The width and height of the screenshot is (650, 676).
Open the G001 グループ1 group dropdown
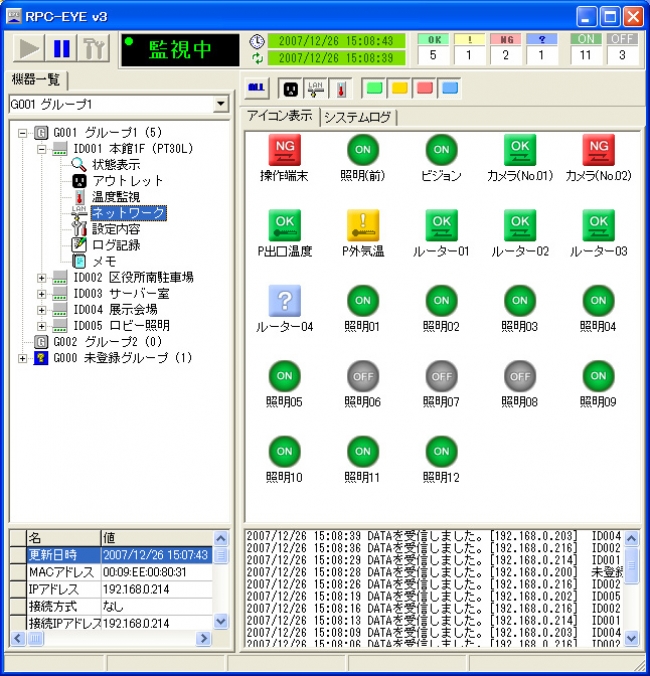click(220, 105)
